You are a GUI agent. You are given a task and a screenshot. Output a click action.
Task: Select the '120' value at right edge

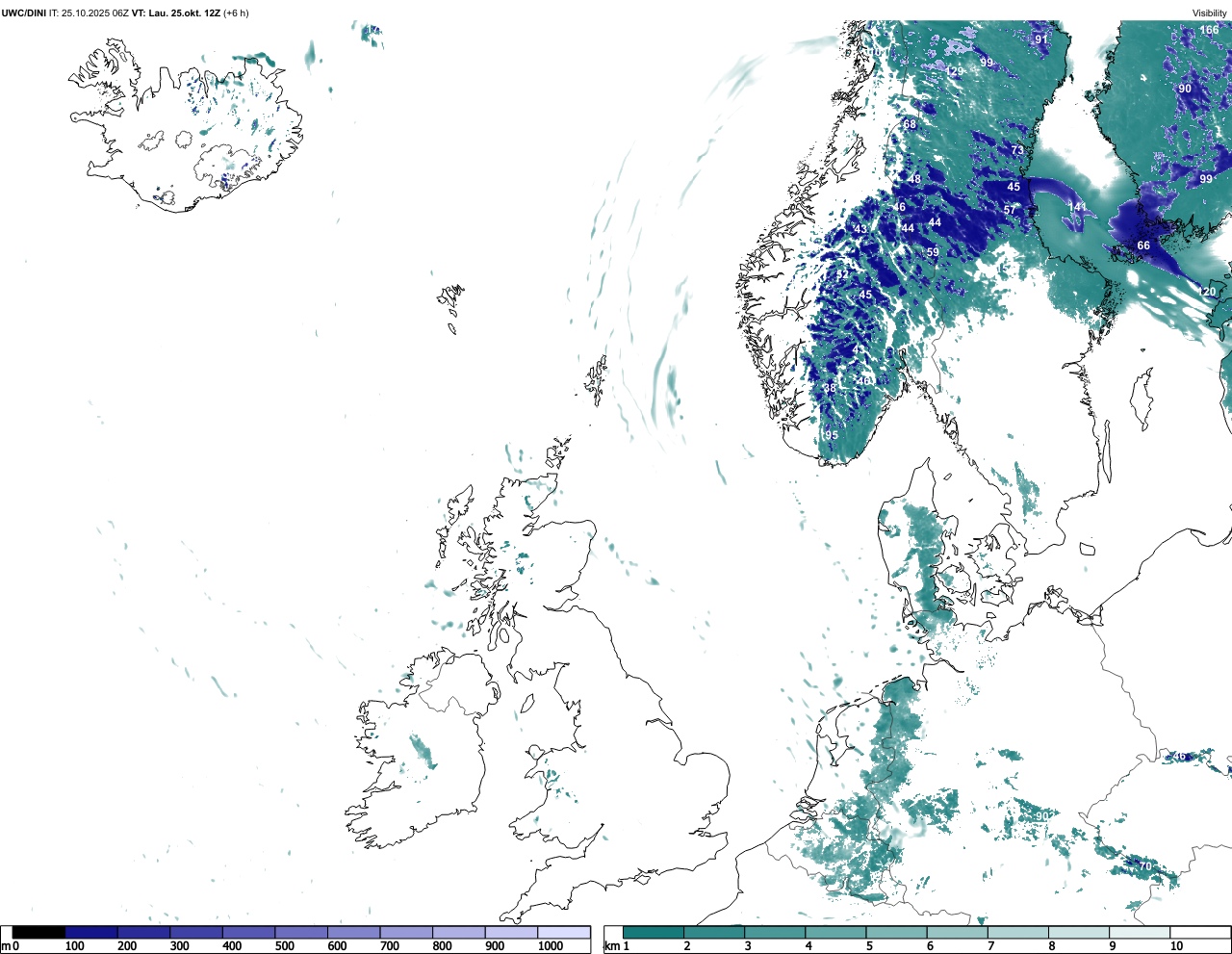click(1207, 292)
